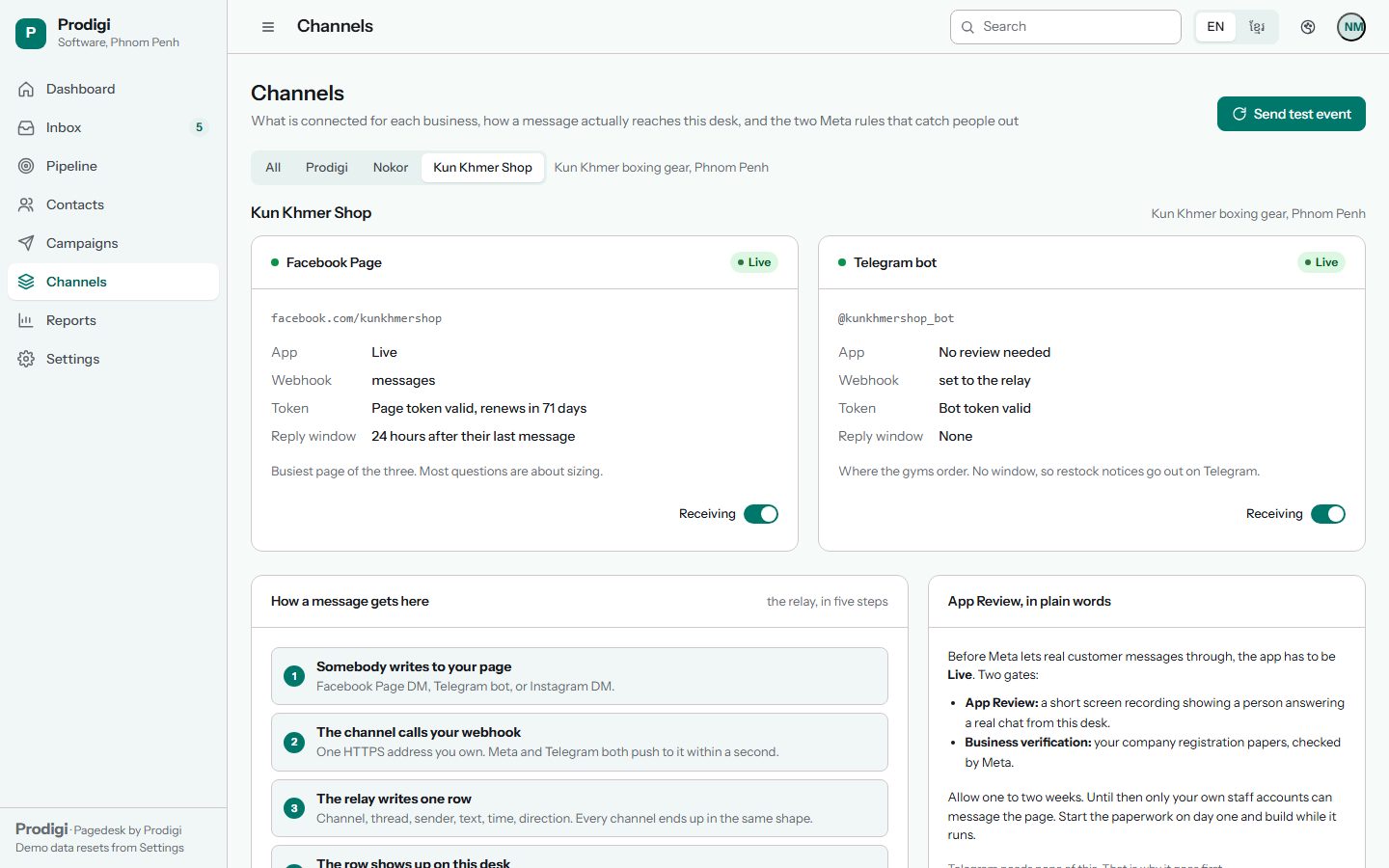This screenshot has height=868, width=1389.
Task: Collapse the sidebar with the hamburger icon
Action: (x=268, y=27)
